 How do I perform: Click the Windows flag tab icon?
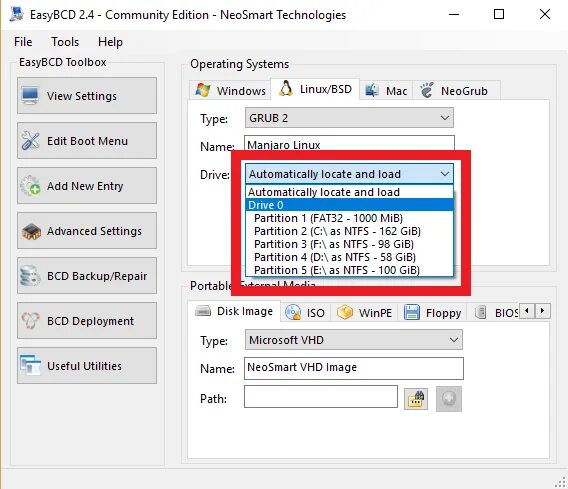pyautogui.click(x=202, y=90)
